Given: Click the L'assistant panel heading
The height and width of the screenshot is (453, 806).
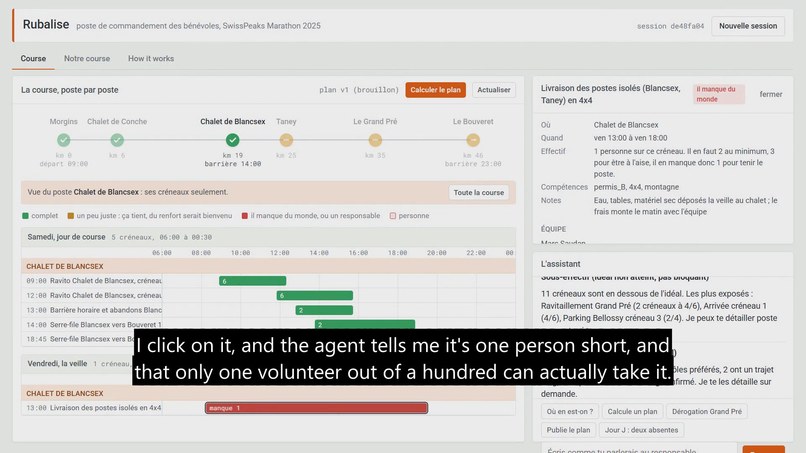Looking at the screenshot, I should pyautogui.click(x=560, y=264).
